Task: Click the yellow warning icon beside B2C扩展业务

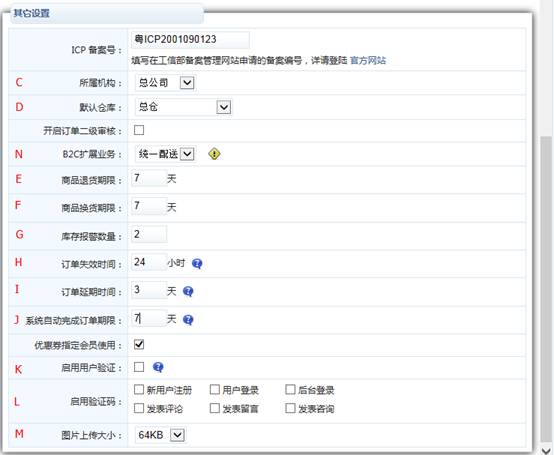Action: (x=214, y=154)
